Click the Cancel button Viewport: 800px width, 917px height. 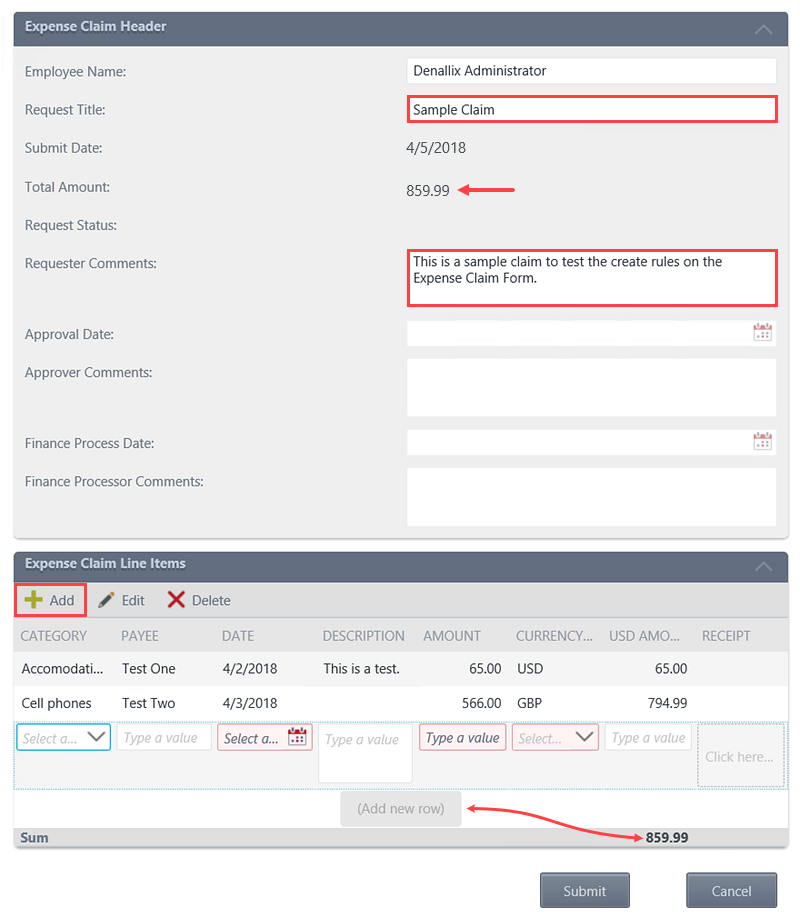pyautogui.click(x=731, y=890)
